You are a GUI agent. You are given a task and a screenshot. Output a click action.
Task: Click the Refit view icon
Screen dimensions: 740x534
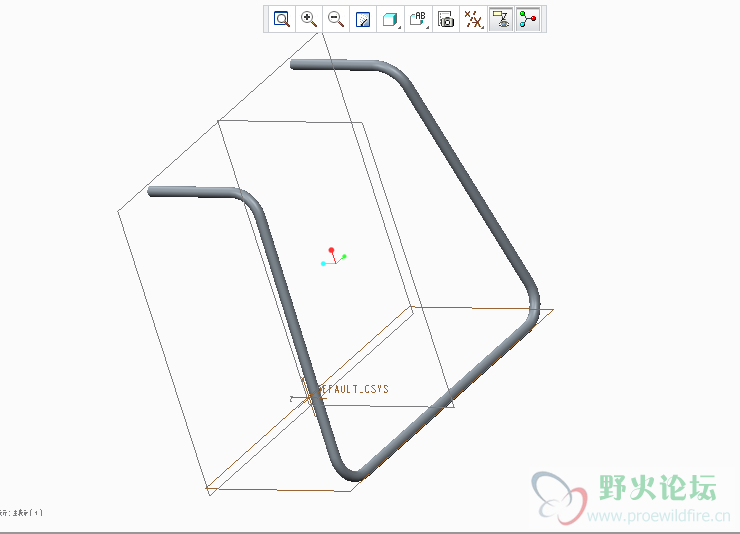[x=282, y=19]
